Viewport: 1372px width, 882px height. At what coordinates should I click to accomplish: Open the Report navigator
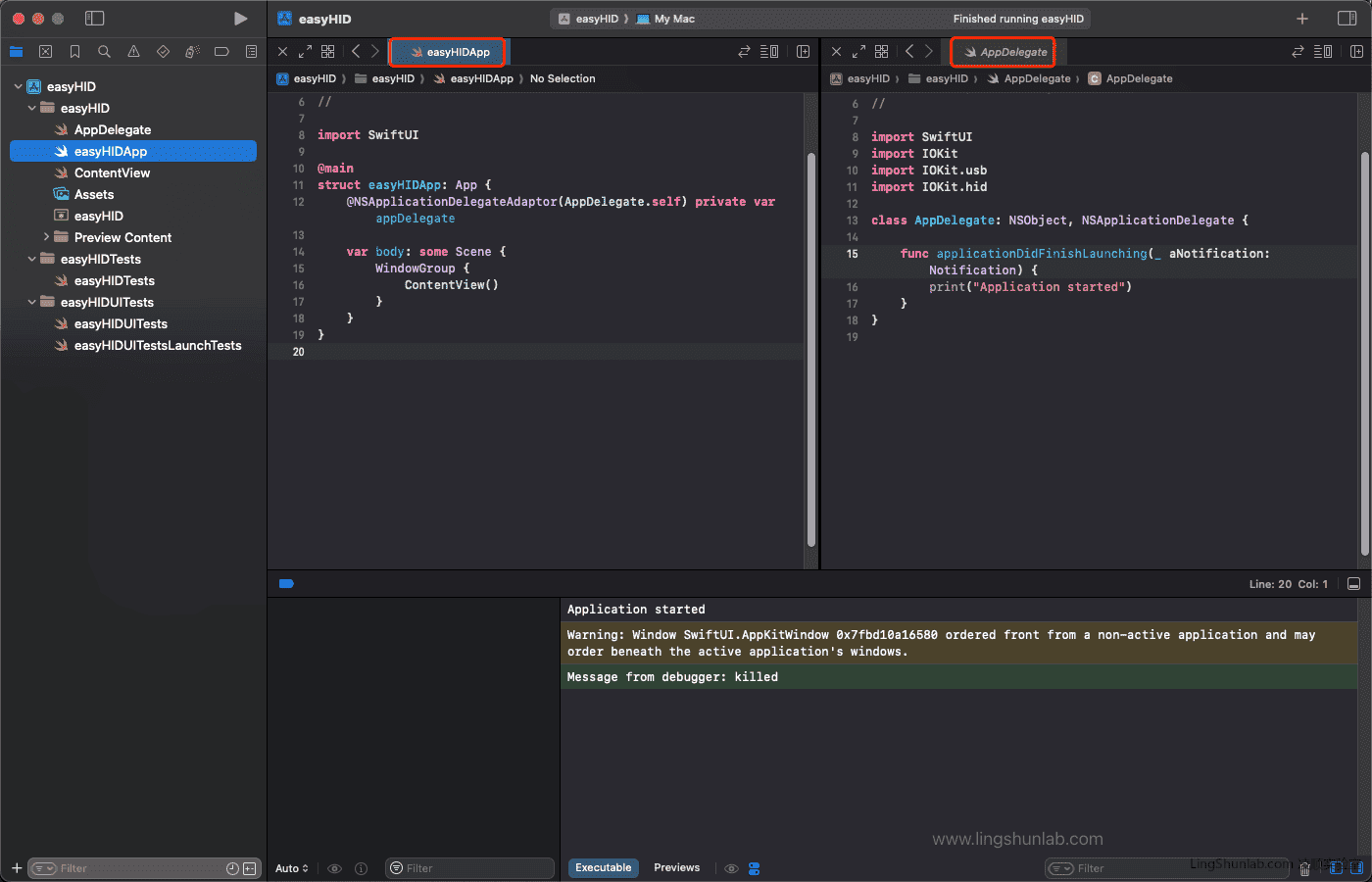coord(251,52)
